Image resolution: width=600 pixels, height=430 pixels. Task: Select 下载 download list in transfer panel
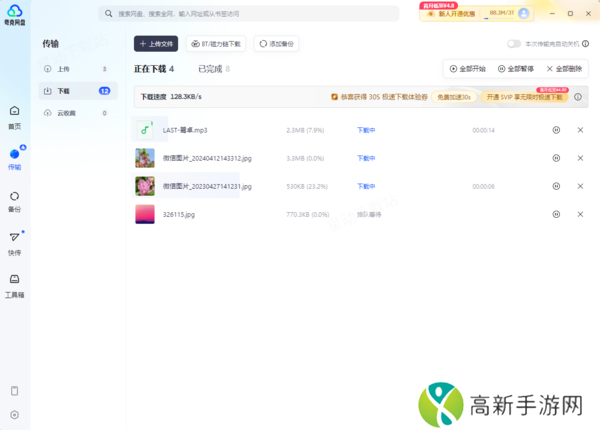click(78, 91)
